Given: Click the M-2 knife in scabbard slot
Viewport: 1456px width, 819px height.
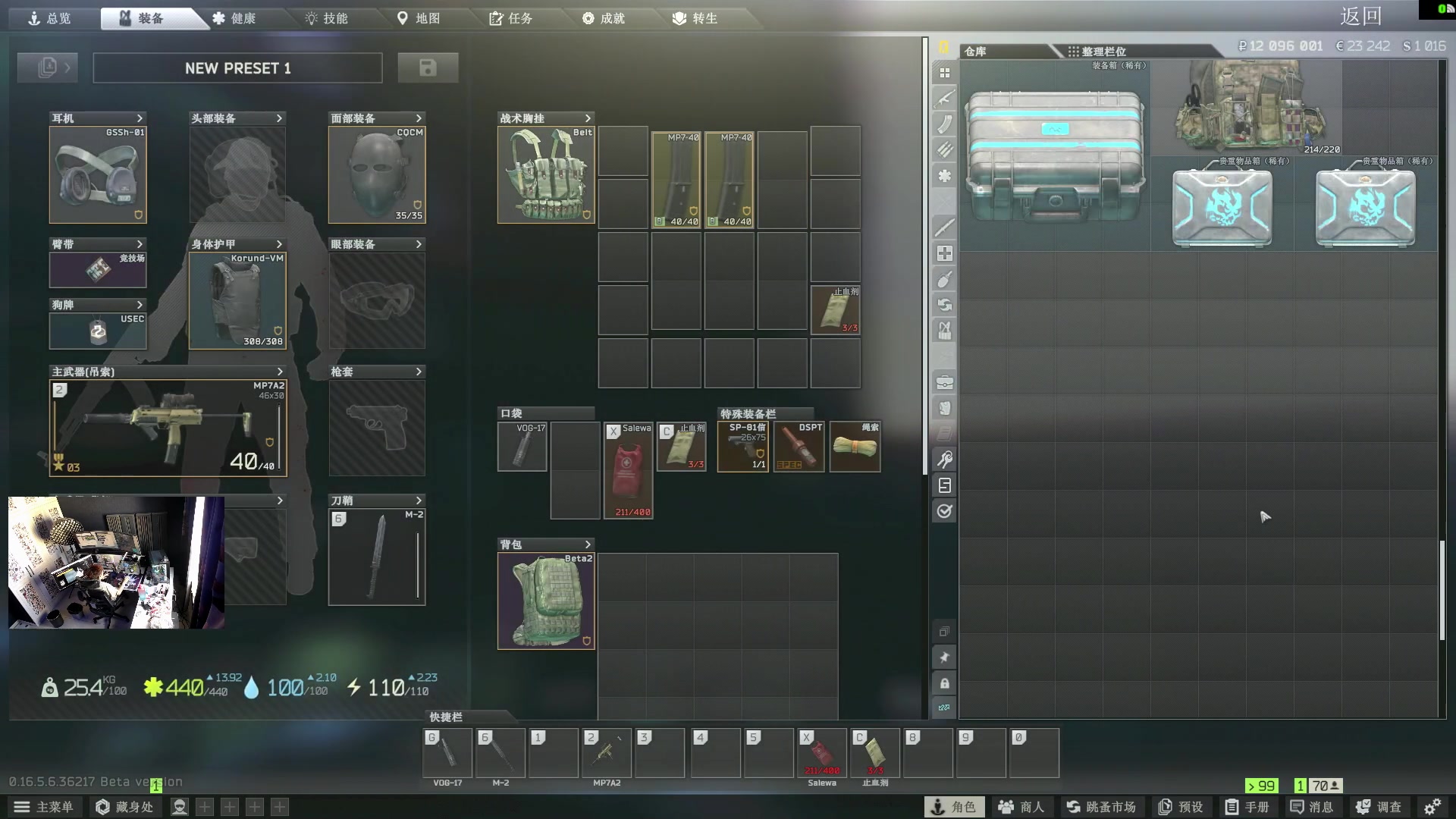Looking at the screenshot, I should (x=377, y=557).
